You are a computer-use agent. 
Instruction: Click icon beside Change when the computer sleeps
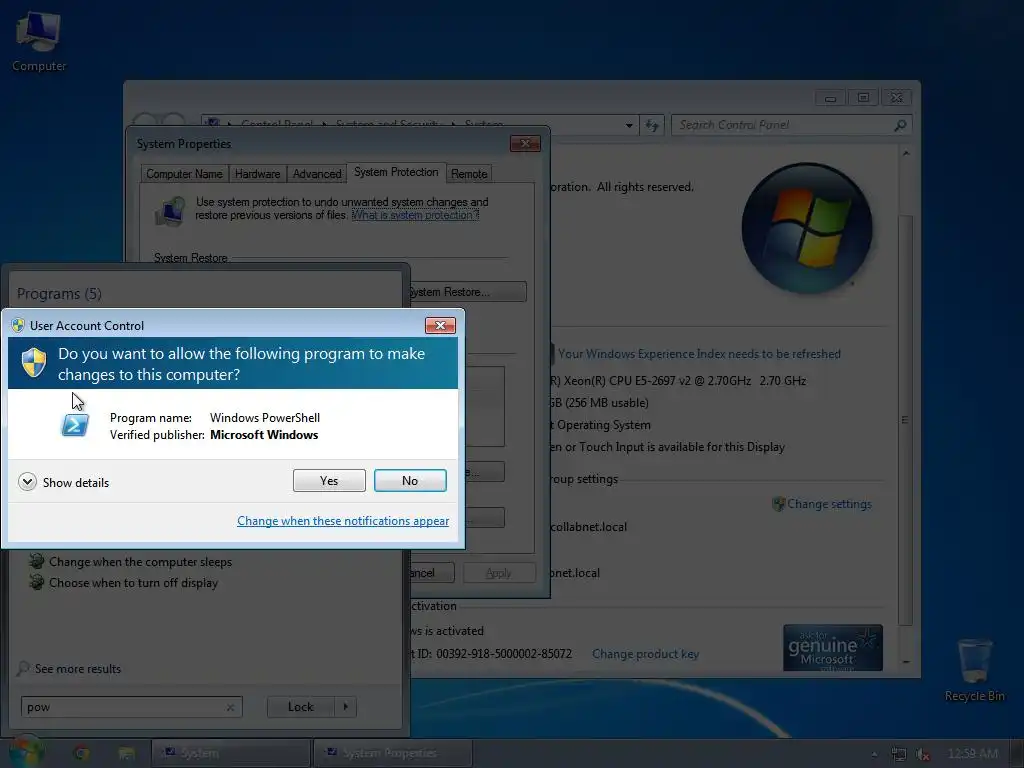(x=37, y=561)
